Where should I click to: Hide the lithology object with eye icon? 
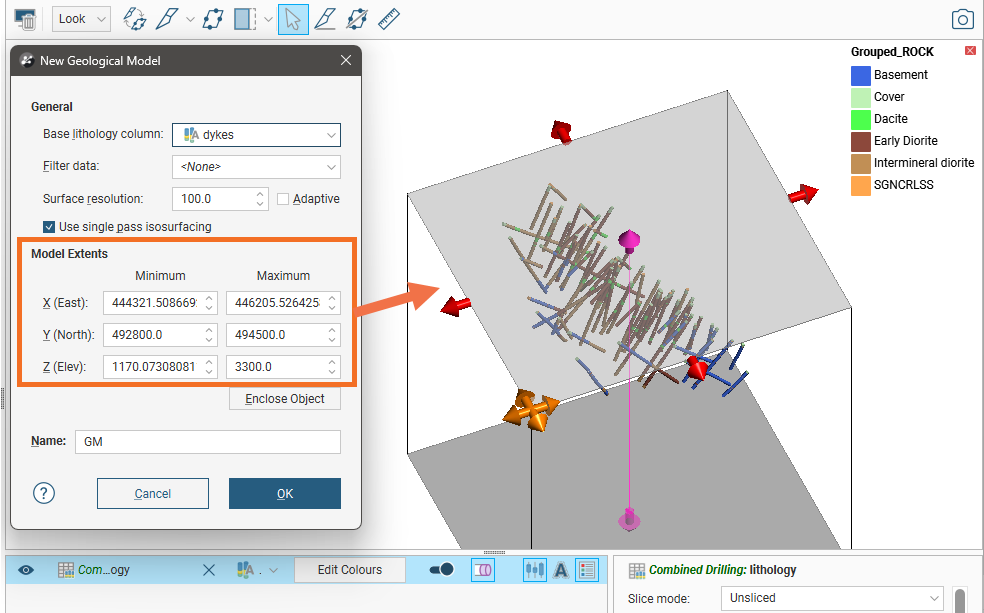click(26, 570)
